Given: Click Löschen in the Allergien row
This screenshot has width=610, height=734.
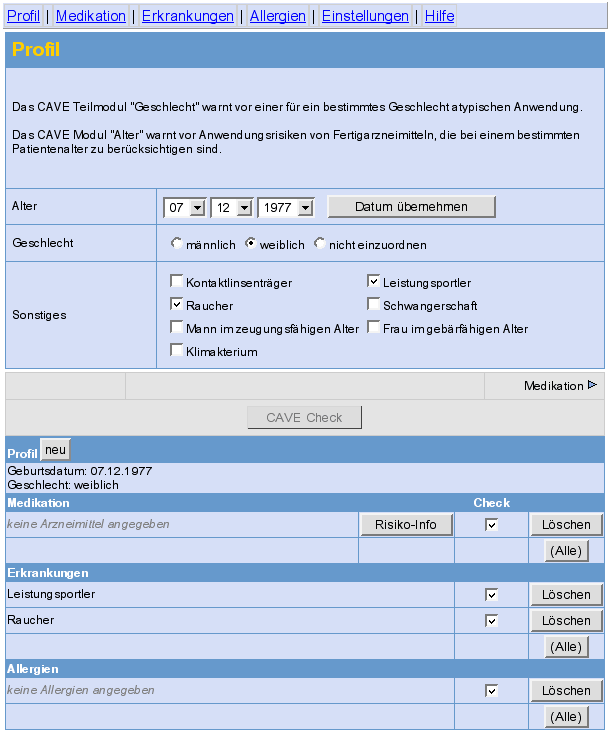Looking at the screenshot, I should 566,691.
